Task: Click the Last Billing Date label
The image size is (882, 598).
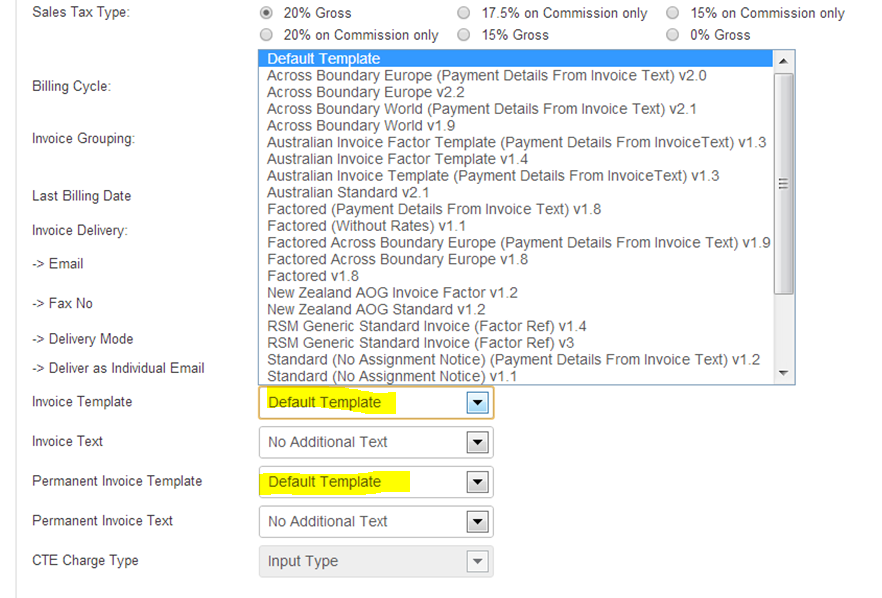Action: (x=82, y=196)
